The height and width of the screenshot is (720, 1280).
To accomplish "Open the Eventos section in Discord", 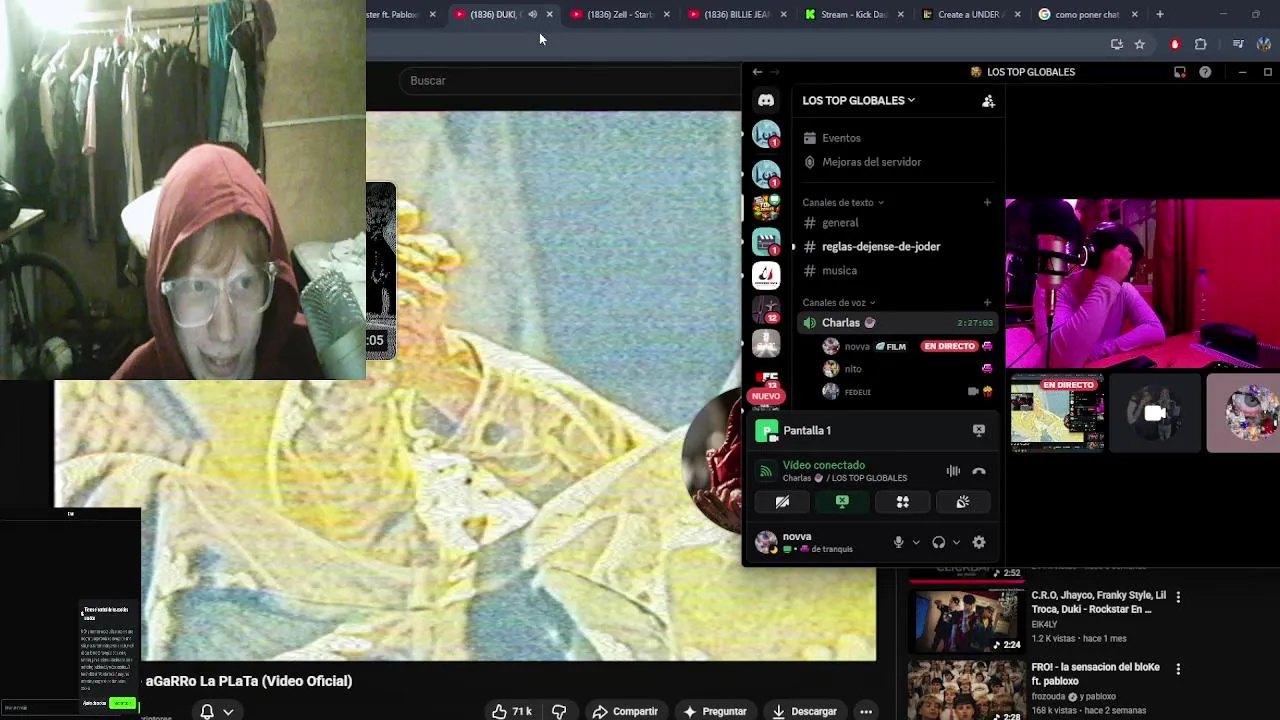I will [841, 138].
